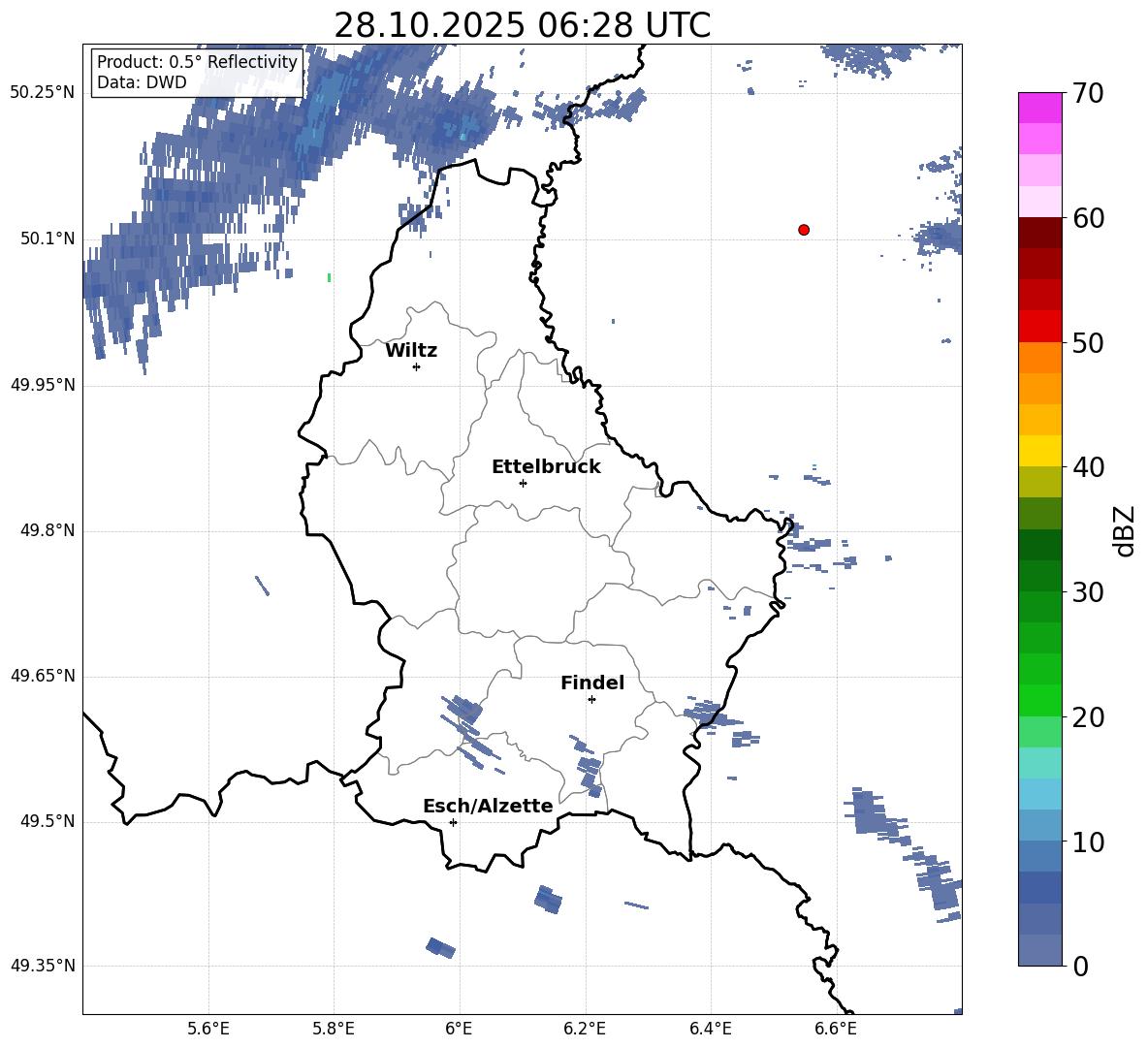Pick the bright green swatch above 20
Screen dimensions: 1148x1048
coord(1039,700)
